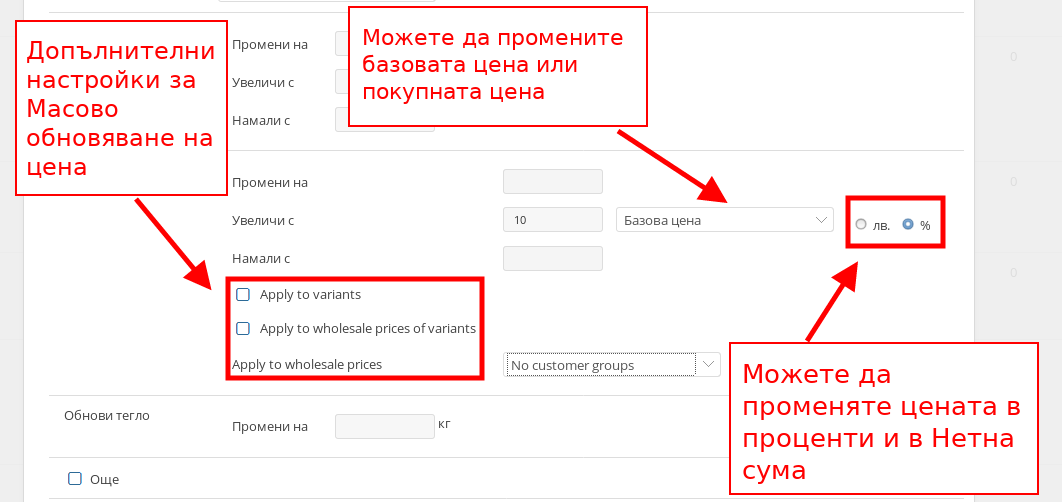Image resolution: width=1062 pixels, height=502 pixels.
Task: Click the Намали с field below the 10 value
Action: tap(552, 258)
